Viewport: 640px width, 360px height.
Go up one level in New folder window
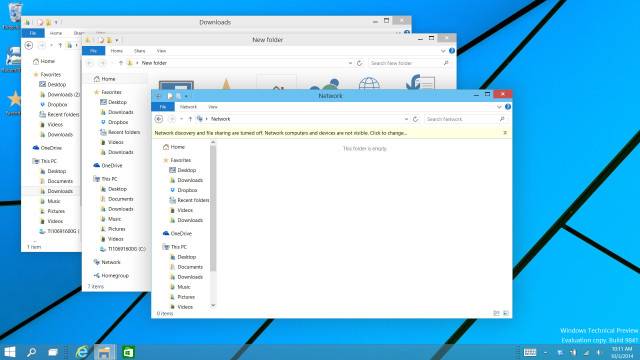(x=120, y=63)
